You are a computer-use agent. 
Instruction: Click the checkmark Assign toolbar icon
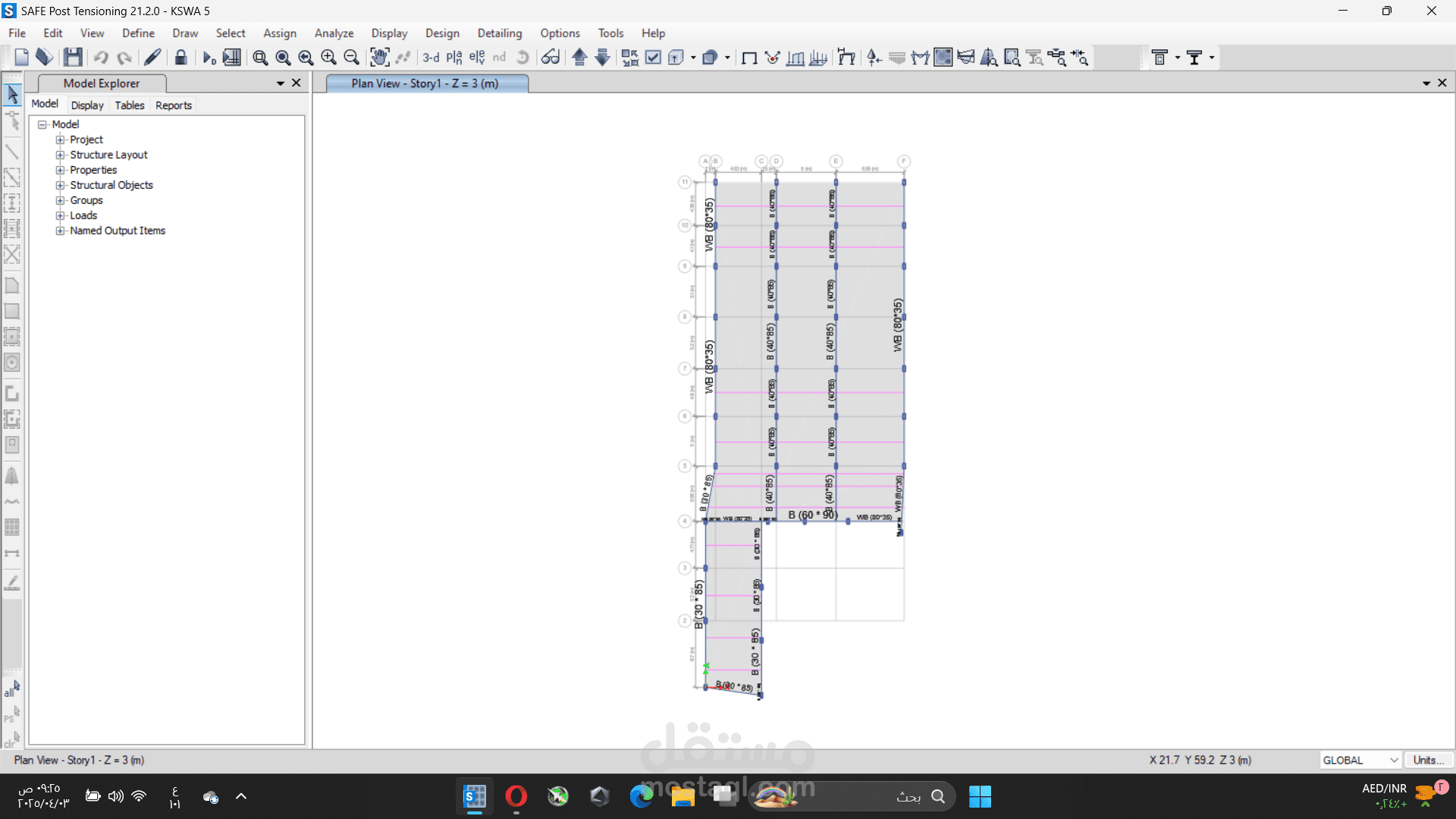pos(653,58)
